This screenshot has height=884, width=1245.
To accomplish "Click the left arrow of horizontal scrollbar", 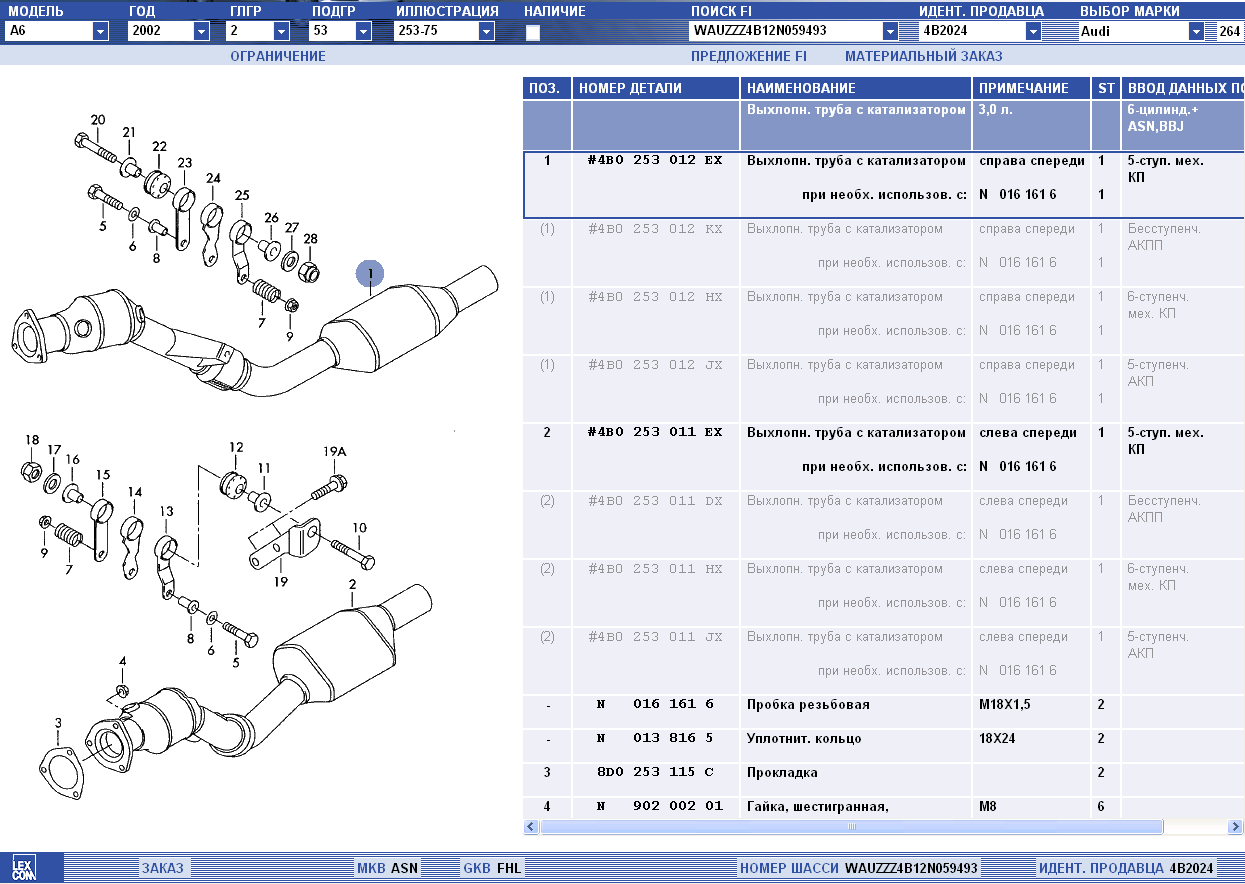I will (531, 827).
